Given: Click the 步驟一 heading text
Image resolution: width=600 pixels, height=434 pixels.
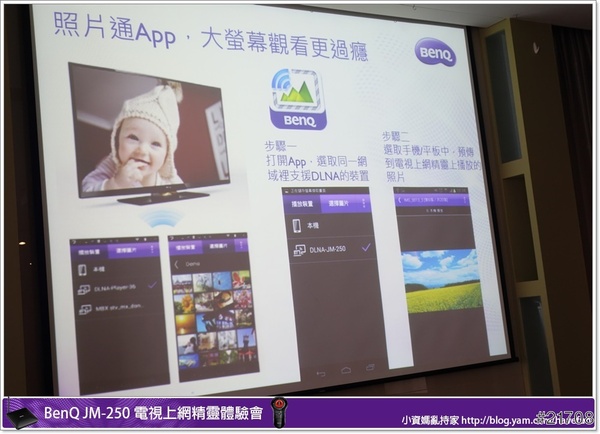Looking at the screenshot, I should pyautogui.click(x=280, y=146).
